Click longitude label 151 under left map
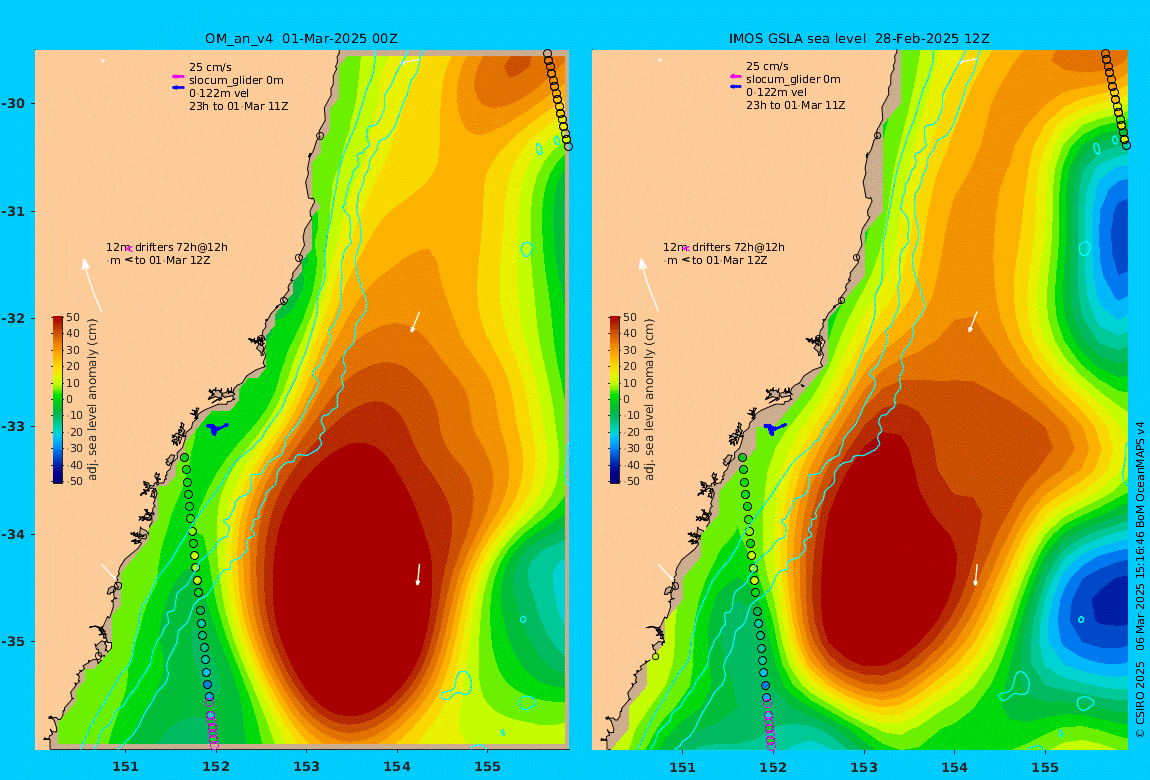The width and height of the screenshot is (1150, 780). pyautogui.click(x=125, y=767)
